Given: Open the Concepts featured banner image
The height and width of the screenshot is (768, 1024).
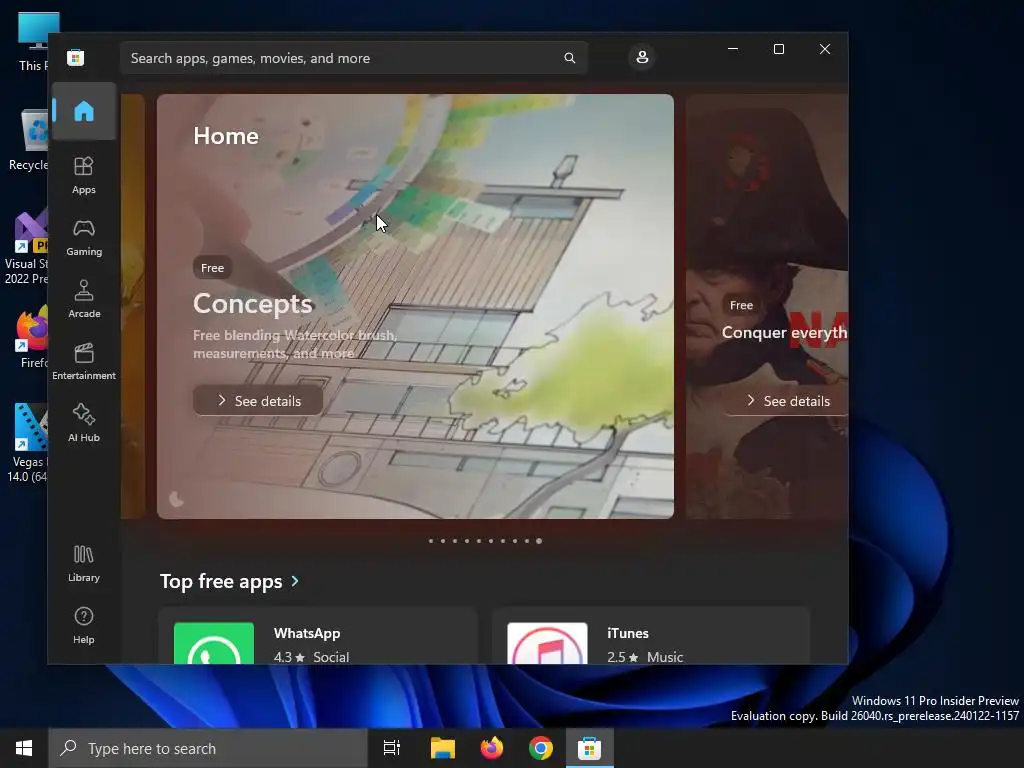Looking at the screenshot, I should 415,306.
